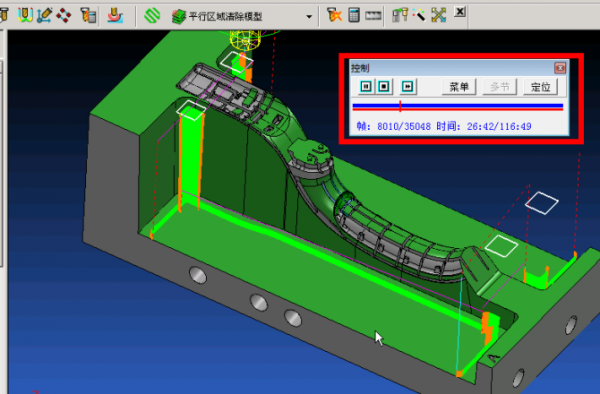This screenshot has height=394, width=600.
Task: Click the 菜单 button
Action: tap(459, 87)
